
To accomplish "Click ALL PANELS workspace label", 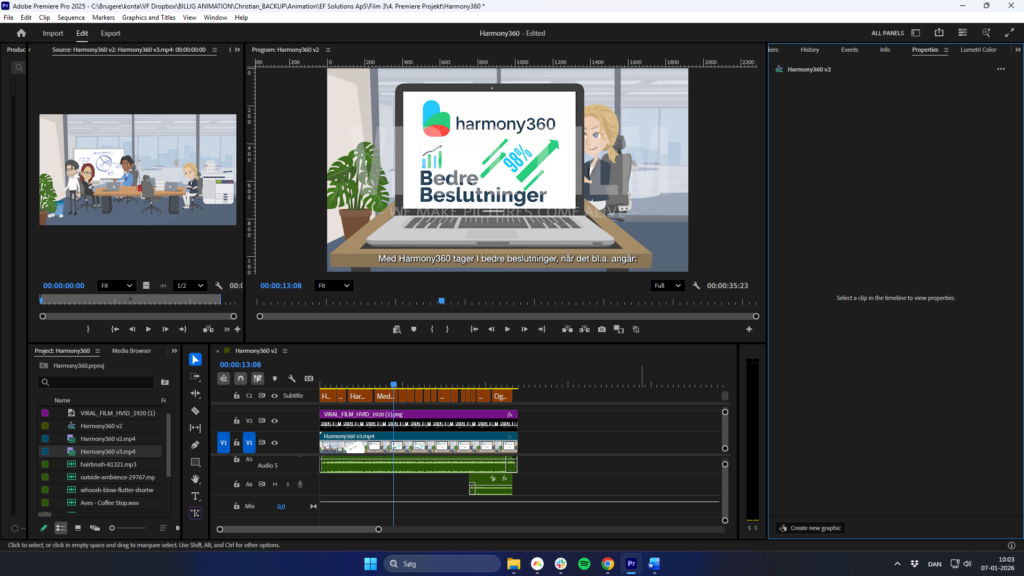I will click(888, 33).
